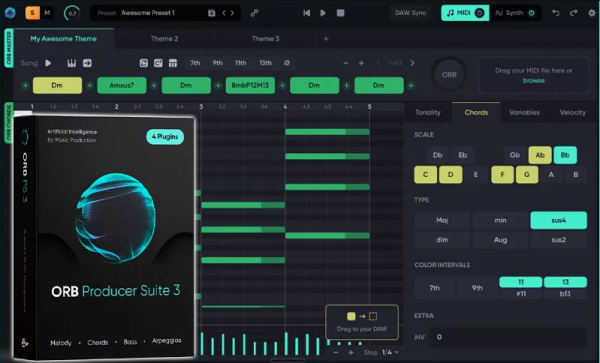Choose the sus2 chord type
Screen dimensions: 600x363
point(559,240)
